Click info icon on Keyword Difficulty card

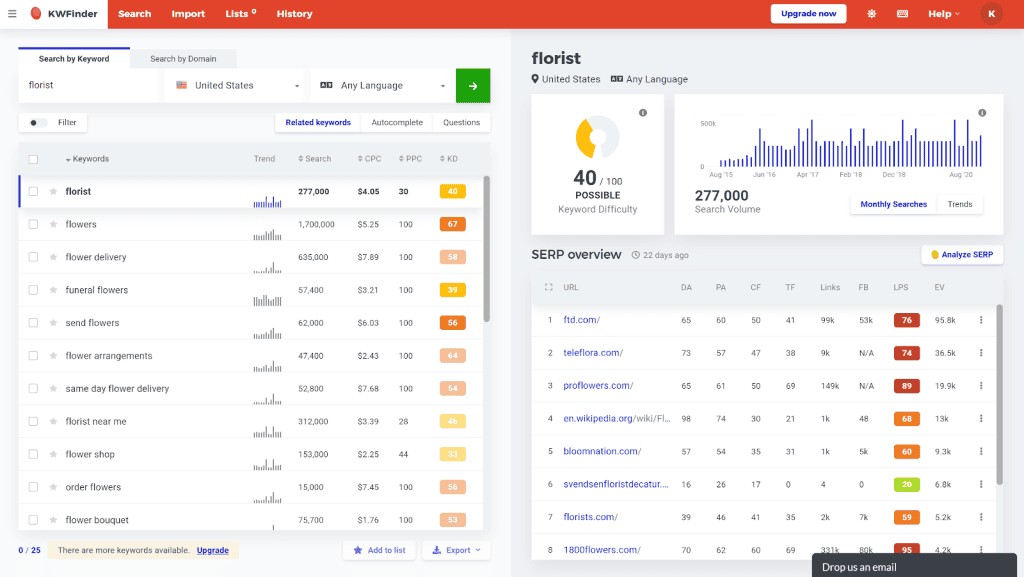pos(643,112)
